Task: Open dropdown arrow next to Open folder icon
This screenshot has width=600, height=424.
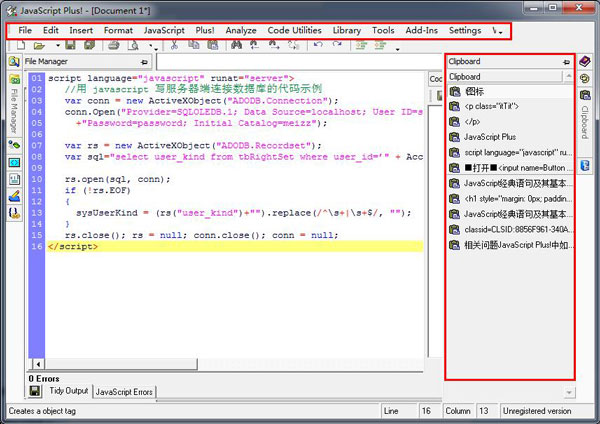Action: tap(57, 46)
